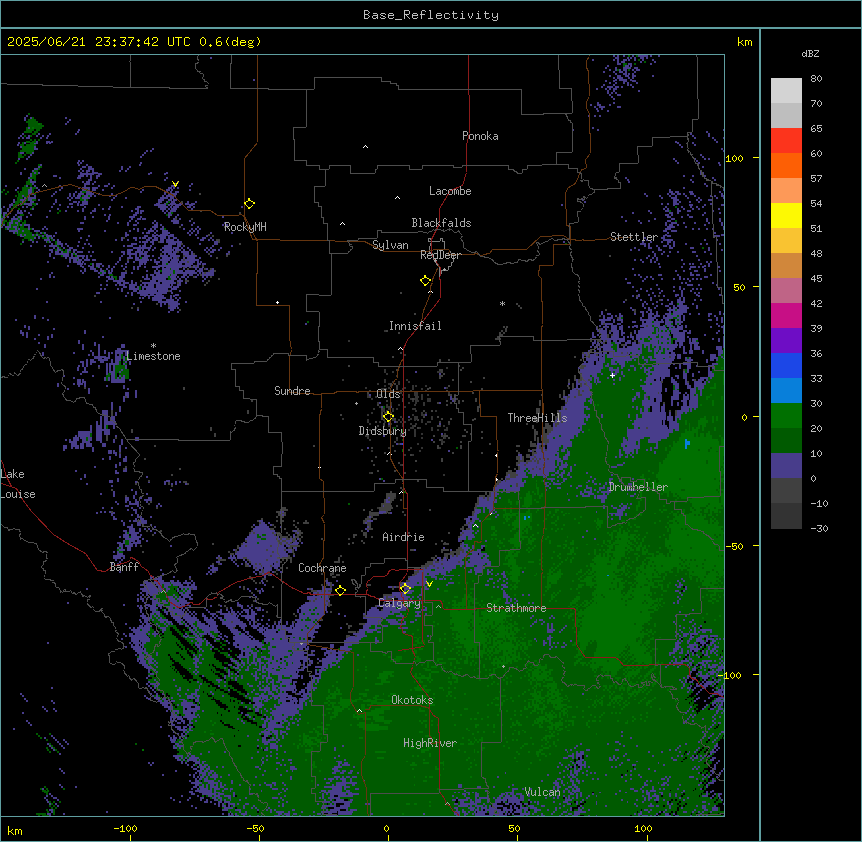The width and height of the screenshot is (862, 842).
Task: Click the yellow diamond marker directly above Calgary label
Action: pos(405,589)
